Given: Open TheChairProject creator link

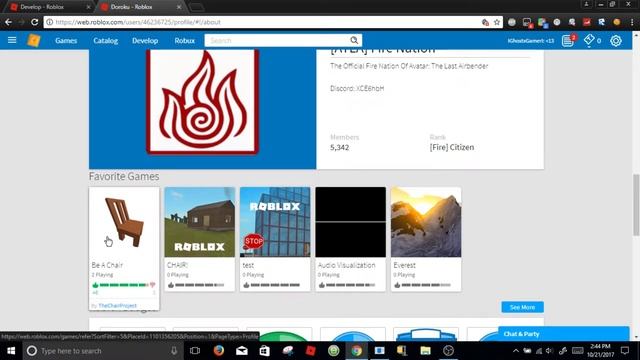Looking at the screenshot, I should pos(118,305).
